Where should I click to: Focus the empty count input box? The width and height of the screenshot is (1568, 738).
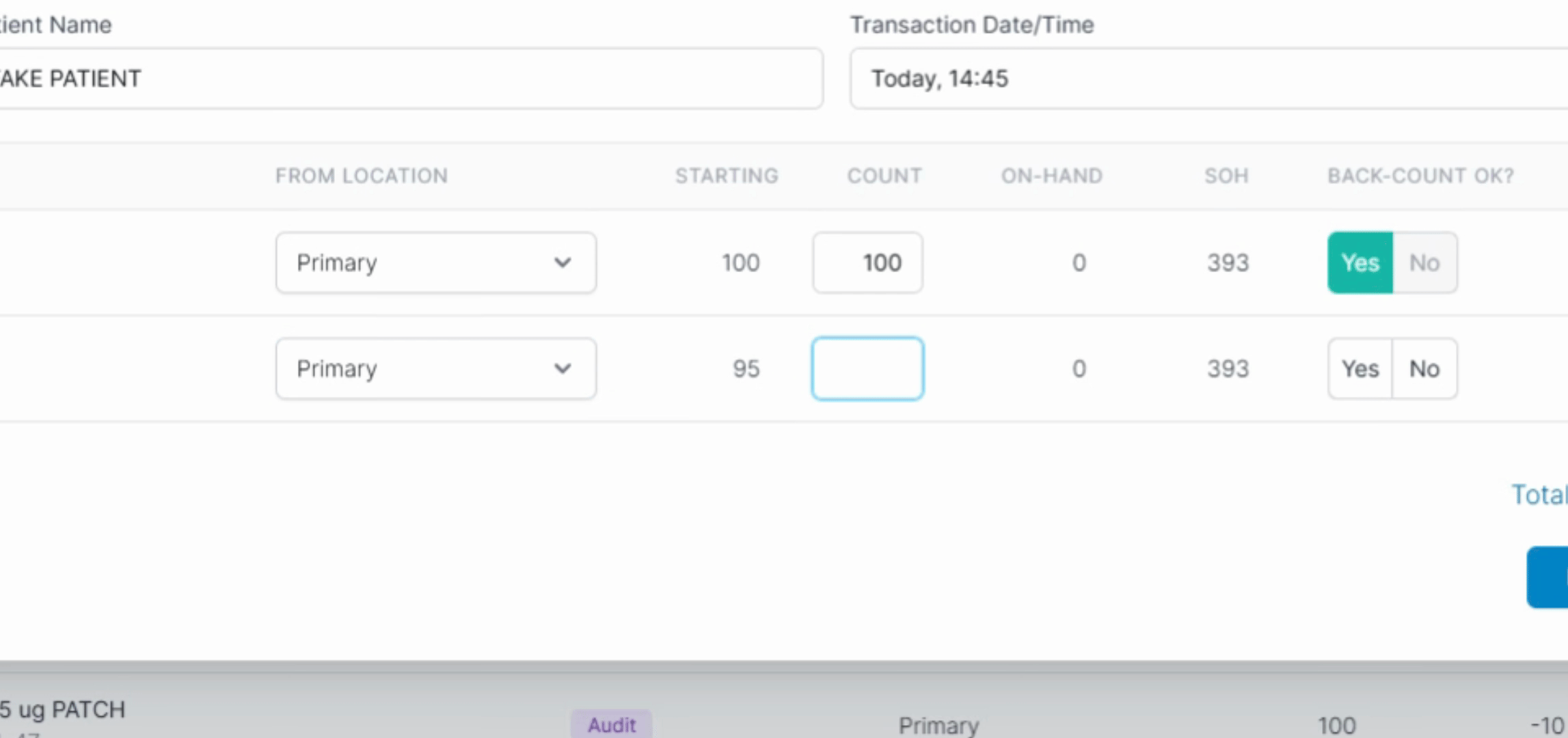[867, 368]
